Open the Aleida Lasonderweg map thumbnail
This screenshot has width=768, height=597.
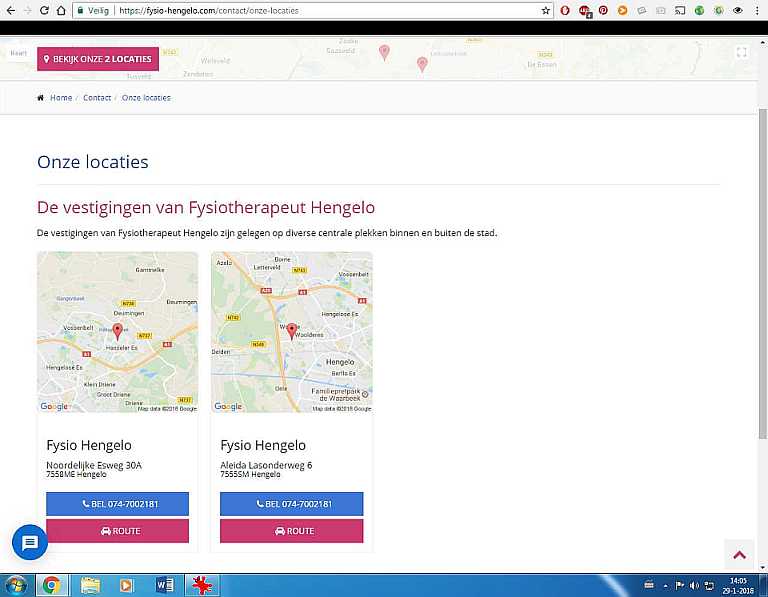292,332
